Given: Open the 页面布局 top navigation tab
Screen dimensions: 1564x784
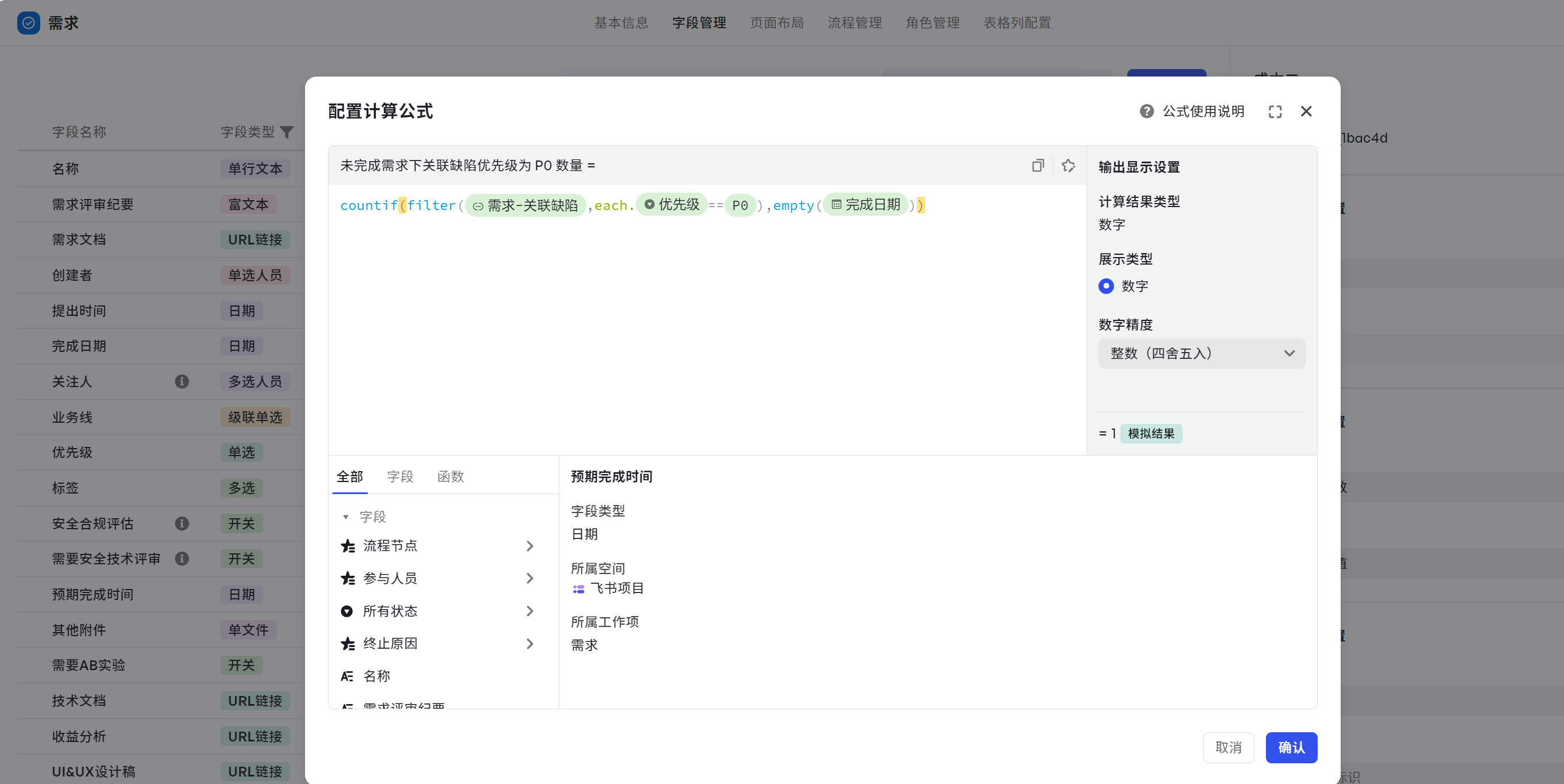Looking at the screenshot, I should [777, 23].
